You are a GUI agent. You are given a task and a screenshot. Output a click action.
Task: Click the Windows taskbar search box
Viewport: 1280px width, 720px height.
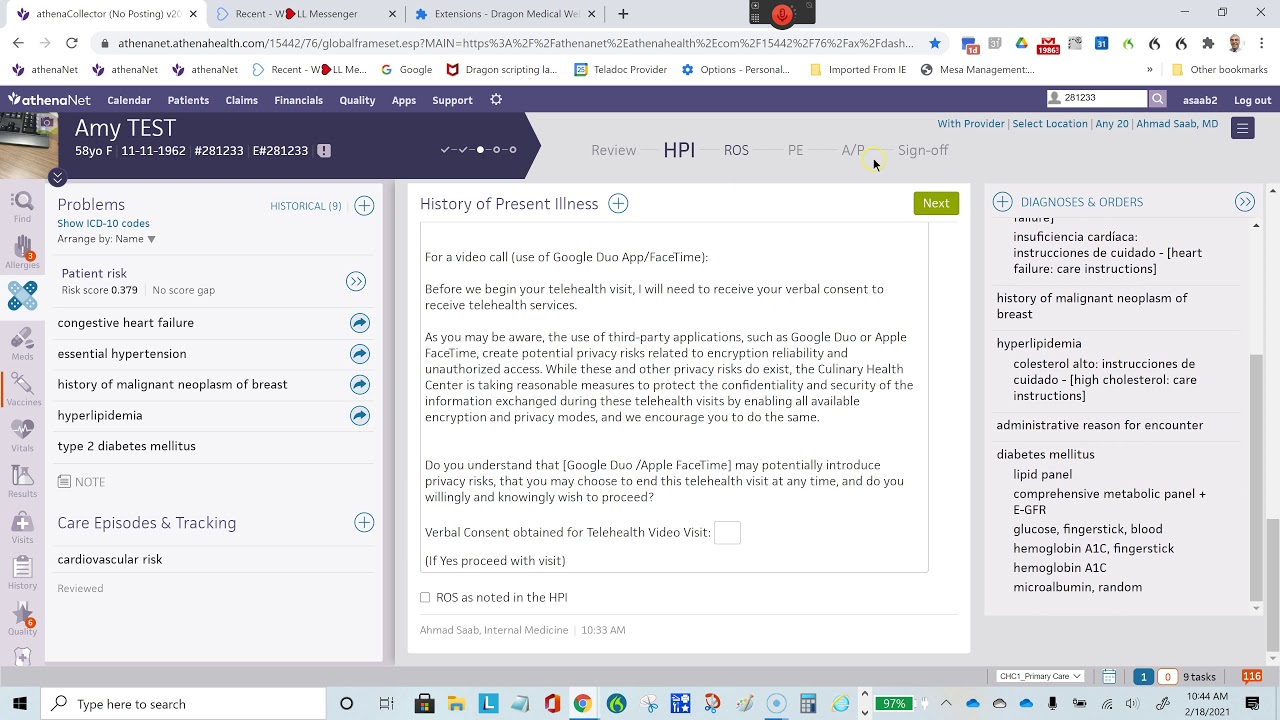(186, 704)
